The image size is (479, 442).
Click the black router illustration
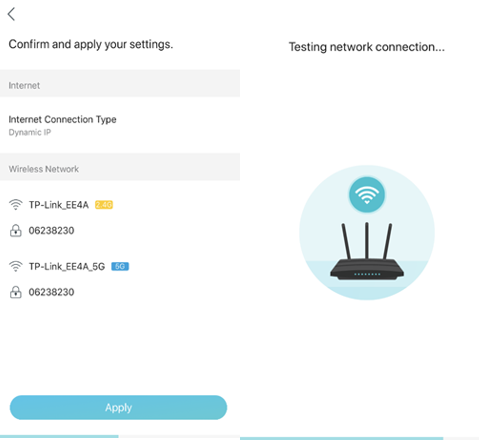click(367, 252)
